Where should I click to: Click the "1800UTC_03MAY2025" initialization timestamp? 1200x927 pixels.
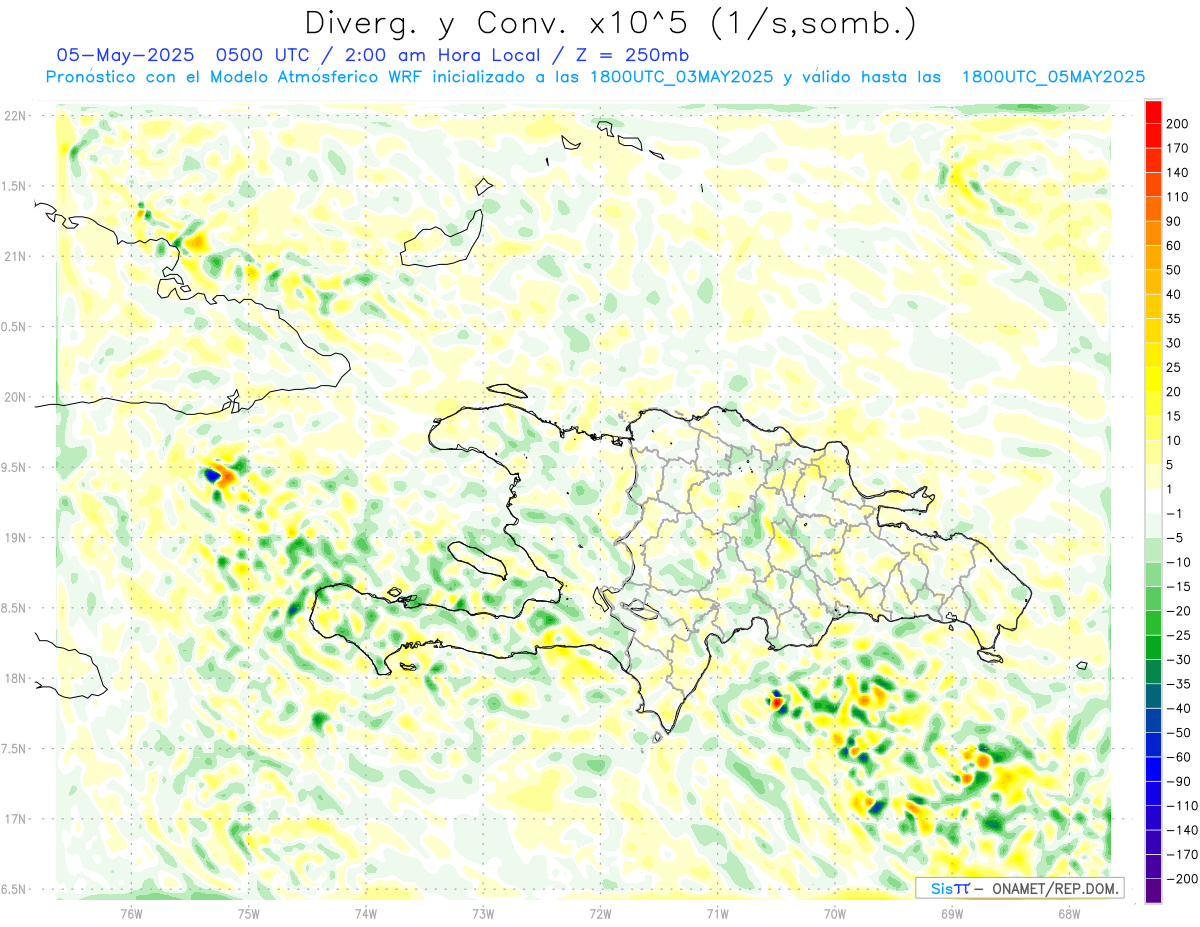[681, 77]
